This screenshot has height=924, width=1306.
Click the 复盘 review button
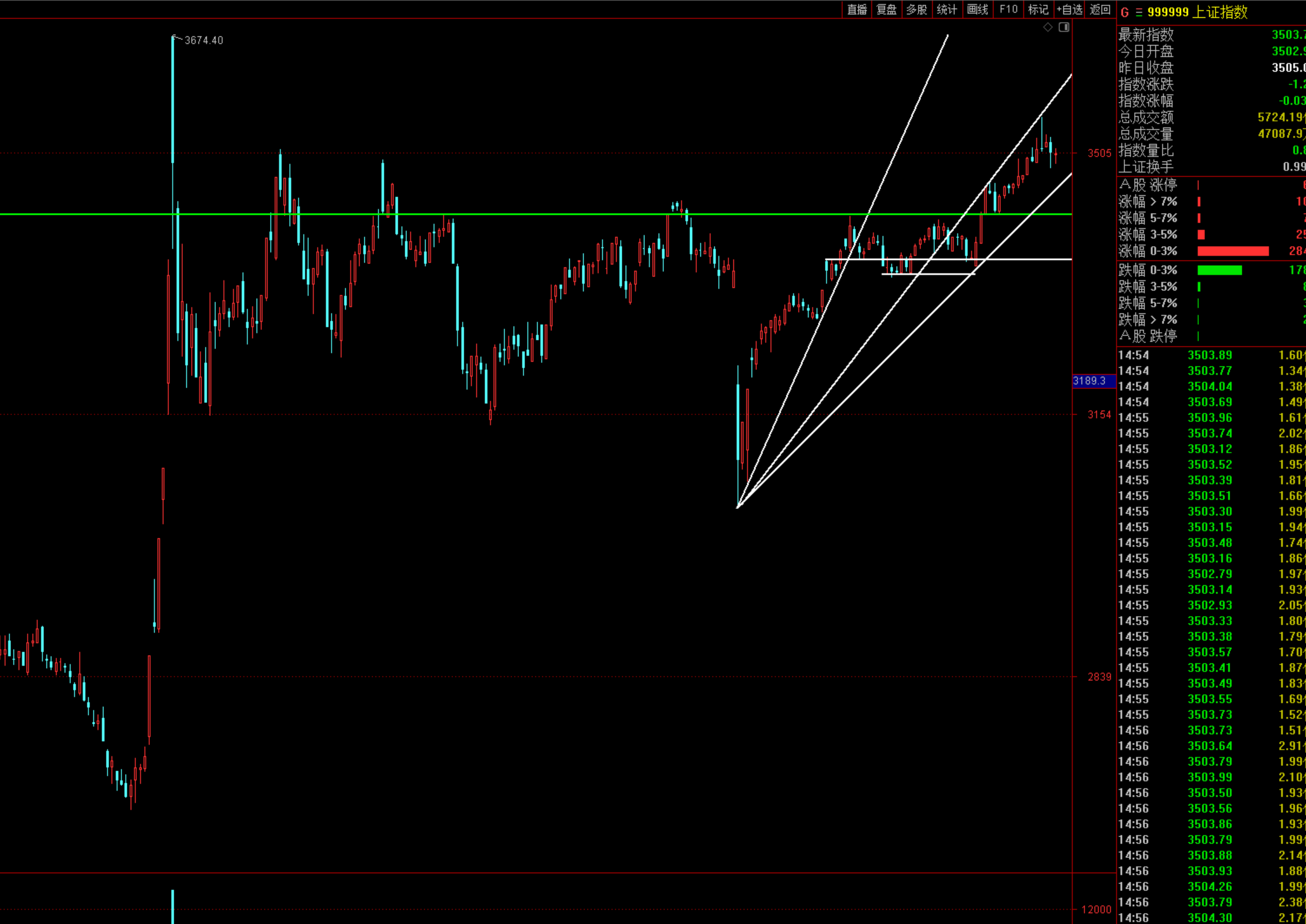[x=886, y=9]
